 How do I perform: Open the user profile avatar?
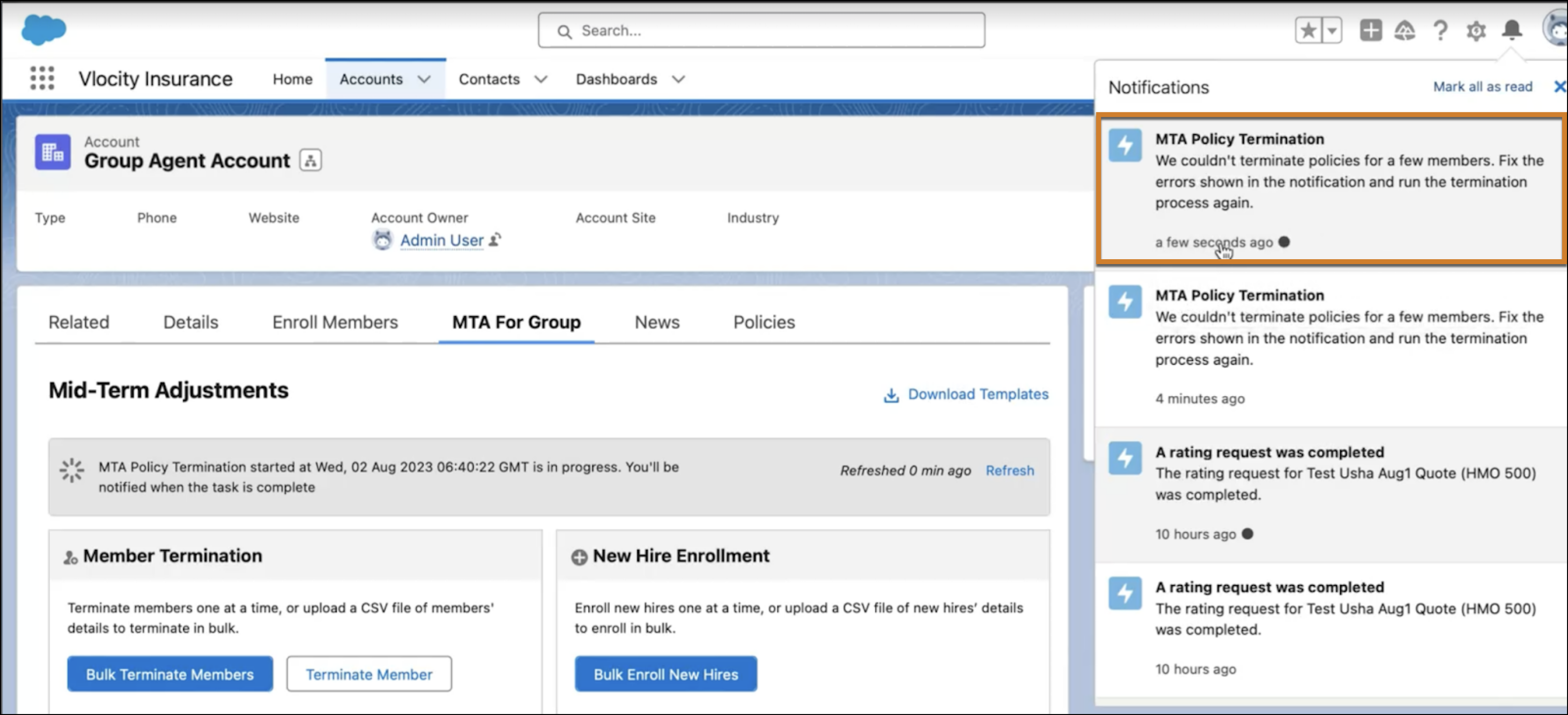tap(1555, 29)
